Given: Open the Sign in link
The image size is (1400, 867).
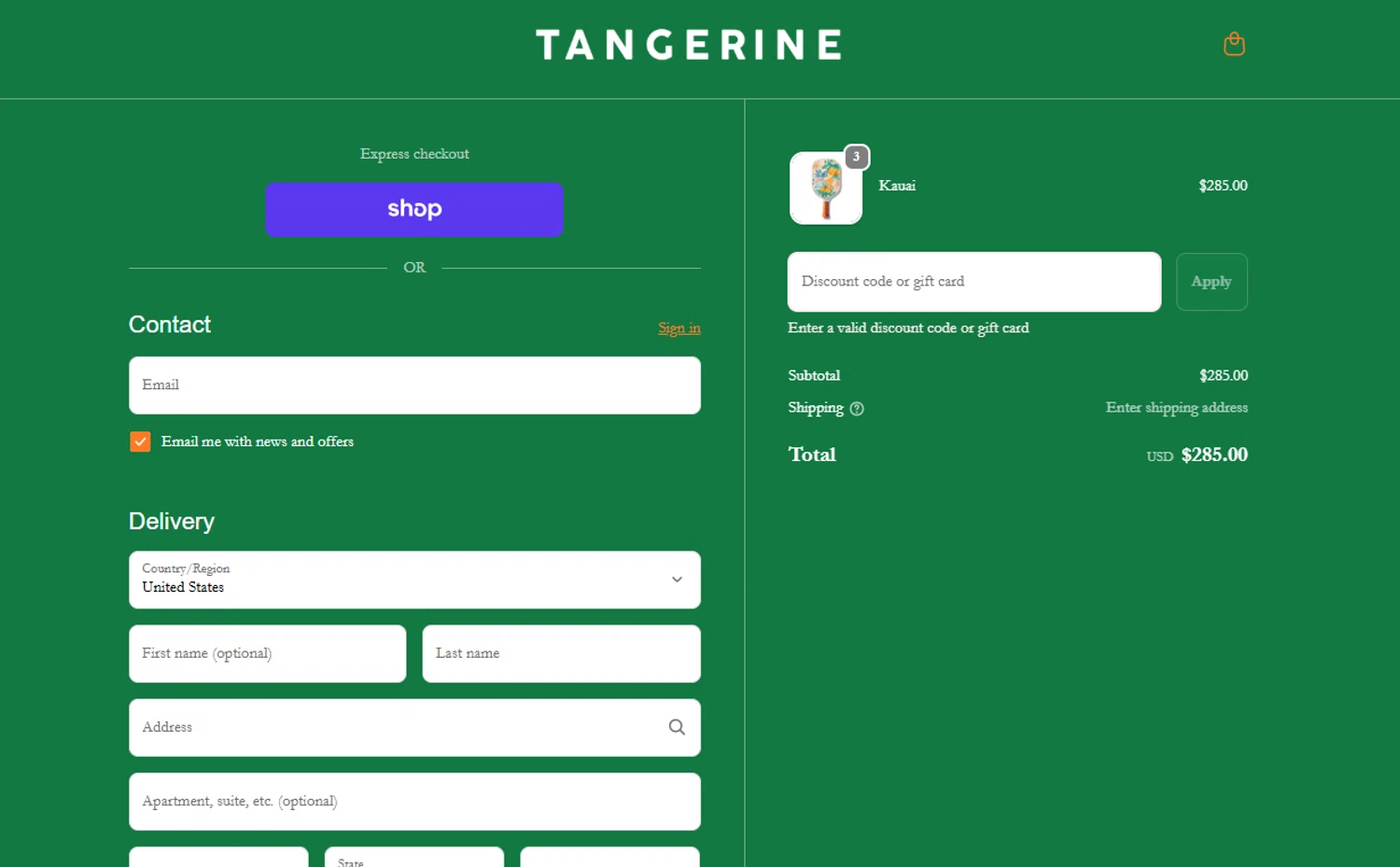Looking at the screenshot, I should click(x=679, y=328).
